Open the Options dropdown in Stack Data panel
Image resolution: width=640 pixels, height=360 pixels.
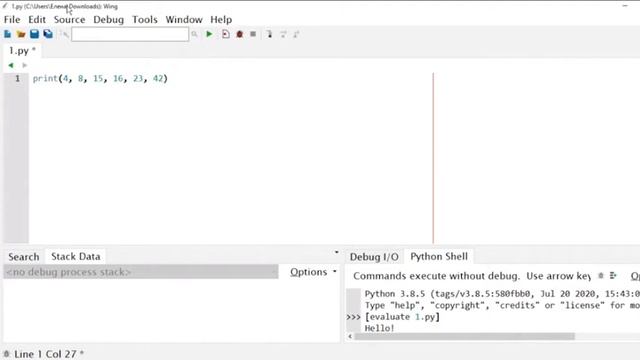click(x=313, y=272)
